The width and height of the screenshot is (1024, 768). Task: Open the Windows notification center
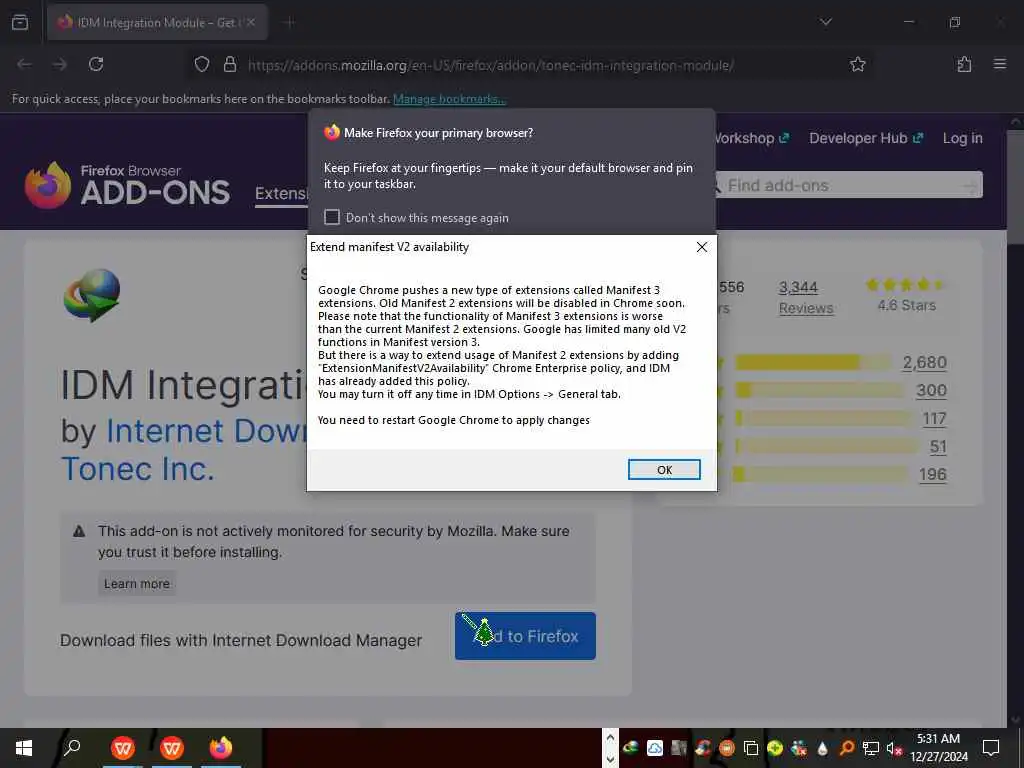(991, 748)
